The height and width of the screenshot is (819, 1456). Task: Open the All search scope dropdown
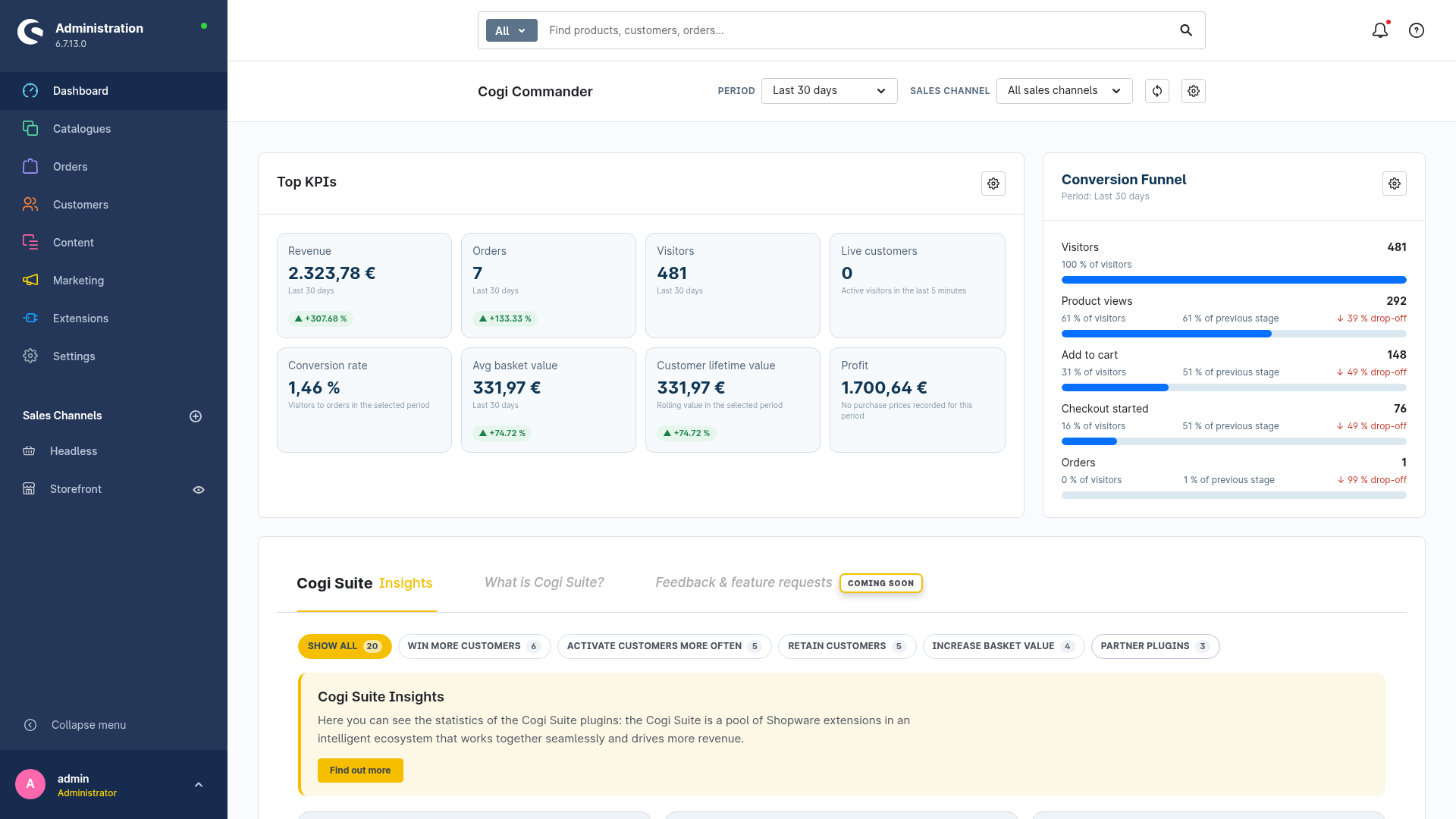click(x=512, y=30)
